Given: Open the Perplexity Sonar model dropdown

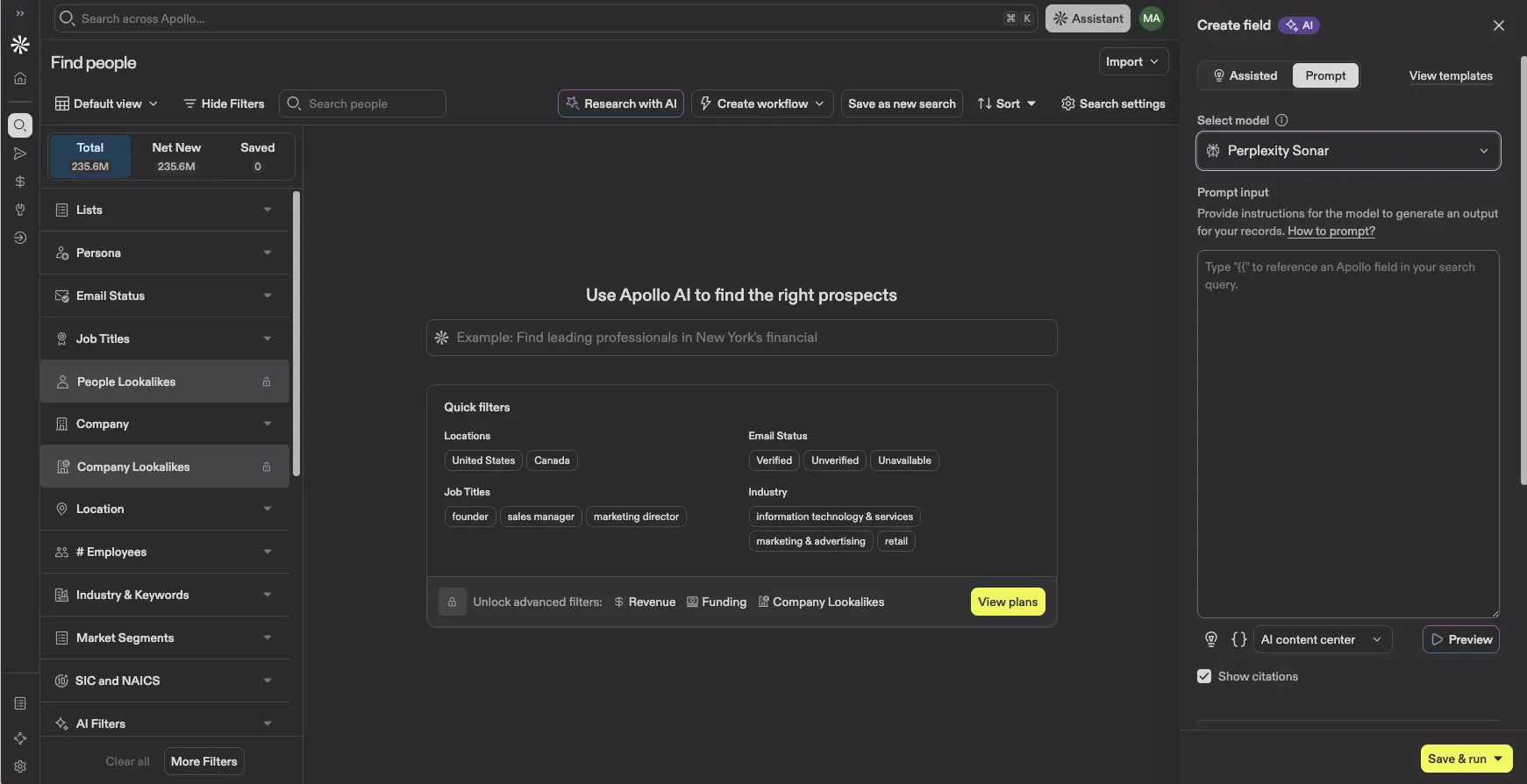Looking at the screenshot, I should 1348,151.
